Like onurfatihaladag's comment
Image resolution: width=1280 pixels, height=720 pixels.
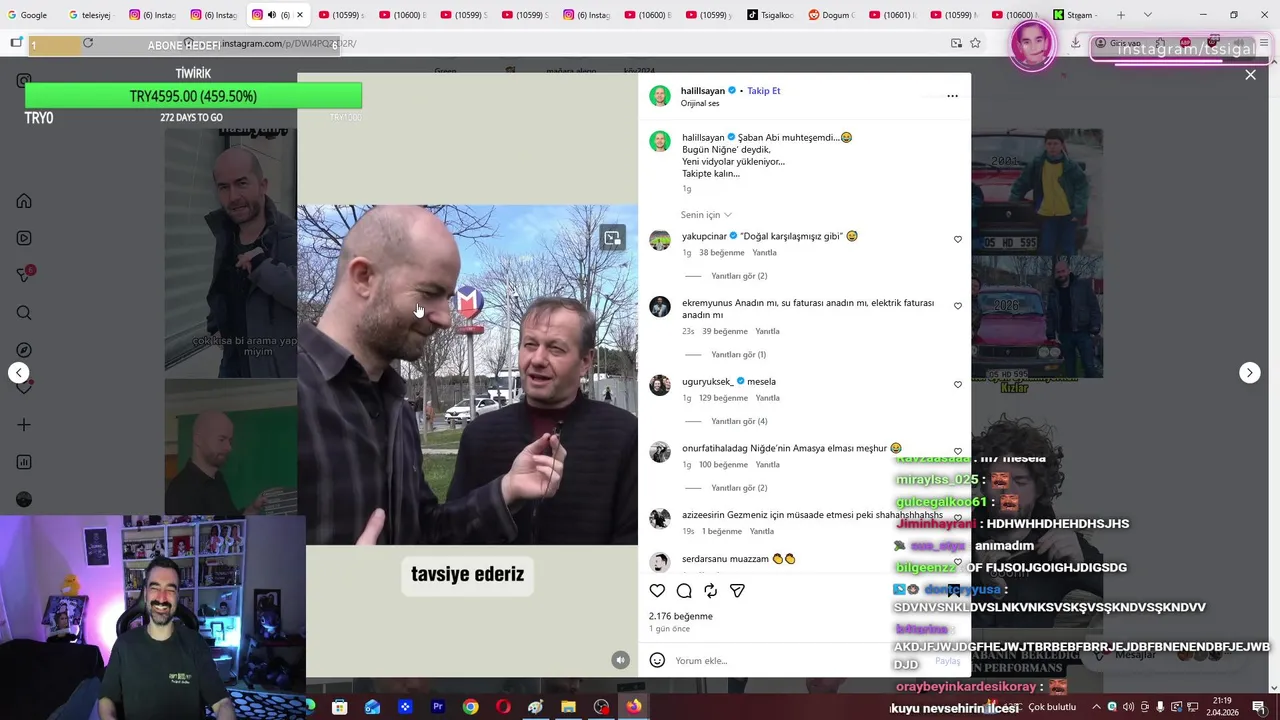pyautogui.click(x=958, y=452)
